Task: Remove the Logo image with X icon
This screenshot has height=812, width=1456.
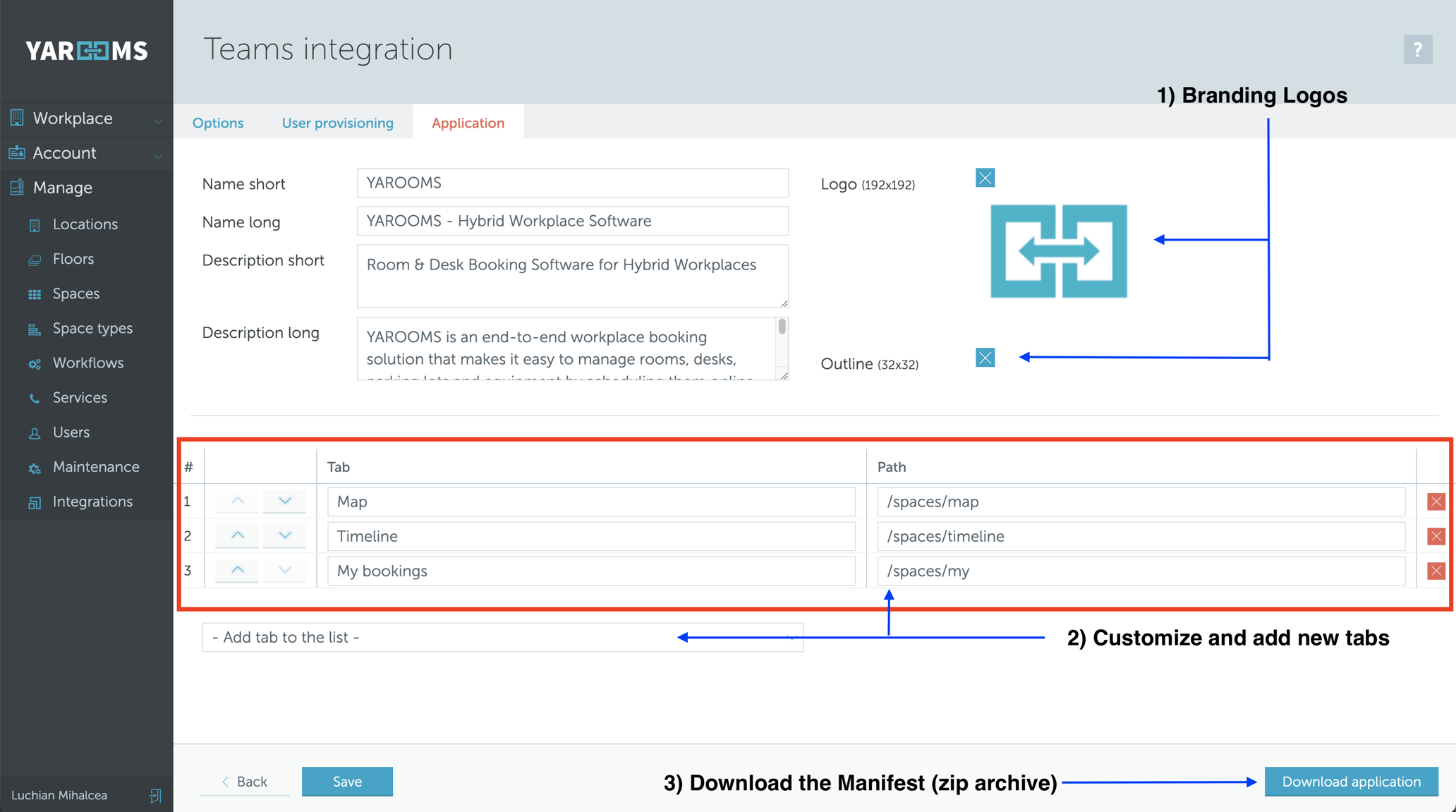Action: click(x=985, y=178)
